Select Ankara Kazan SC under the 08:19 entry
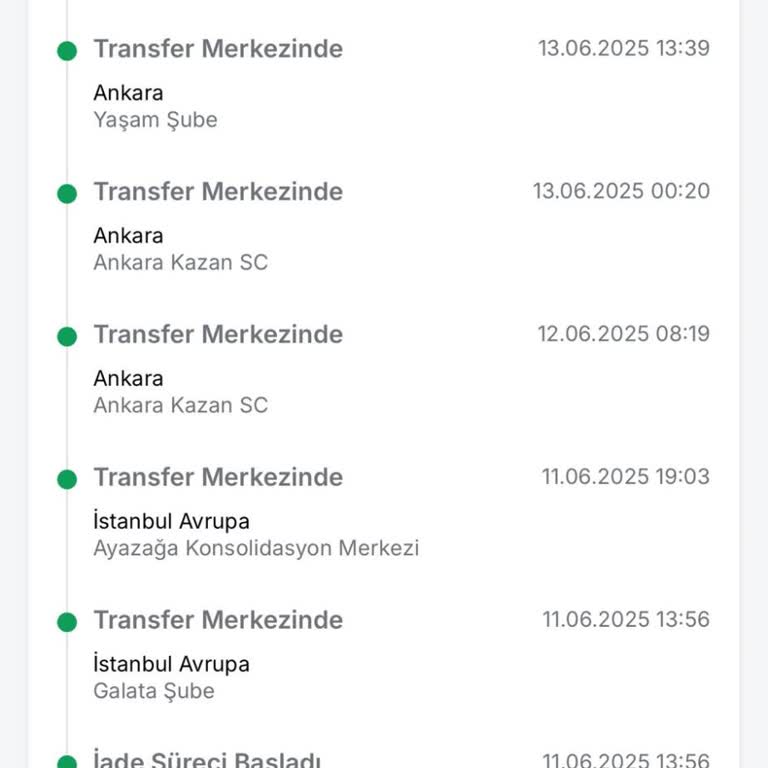768x768 pixels. [181, 405]
